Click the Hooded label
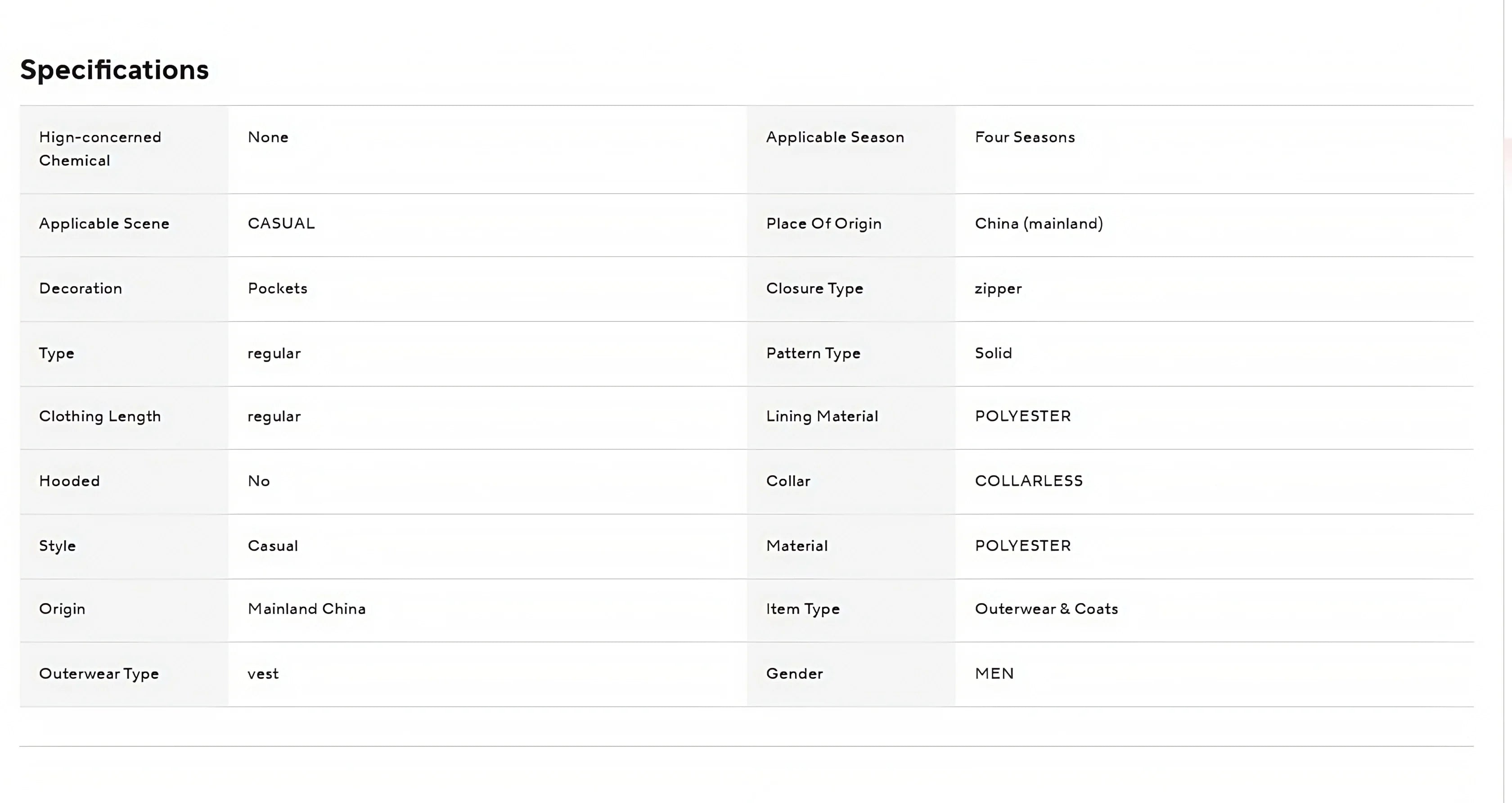The height and width of the screenshot is (803, 1512). tap(69, 481)
